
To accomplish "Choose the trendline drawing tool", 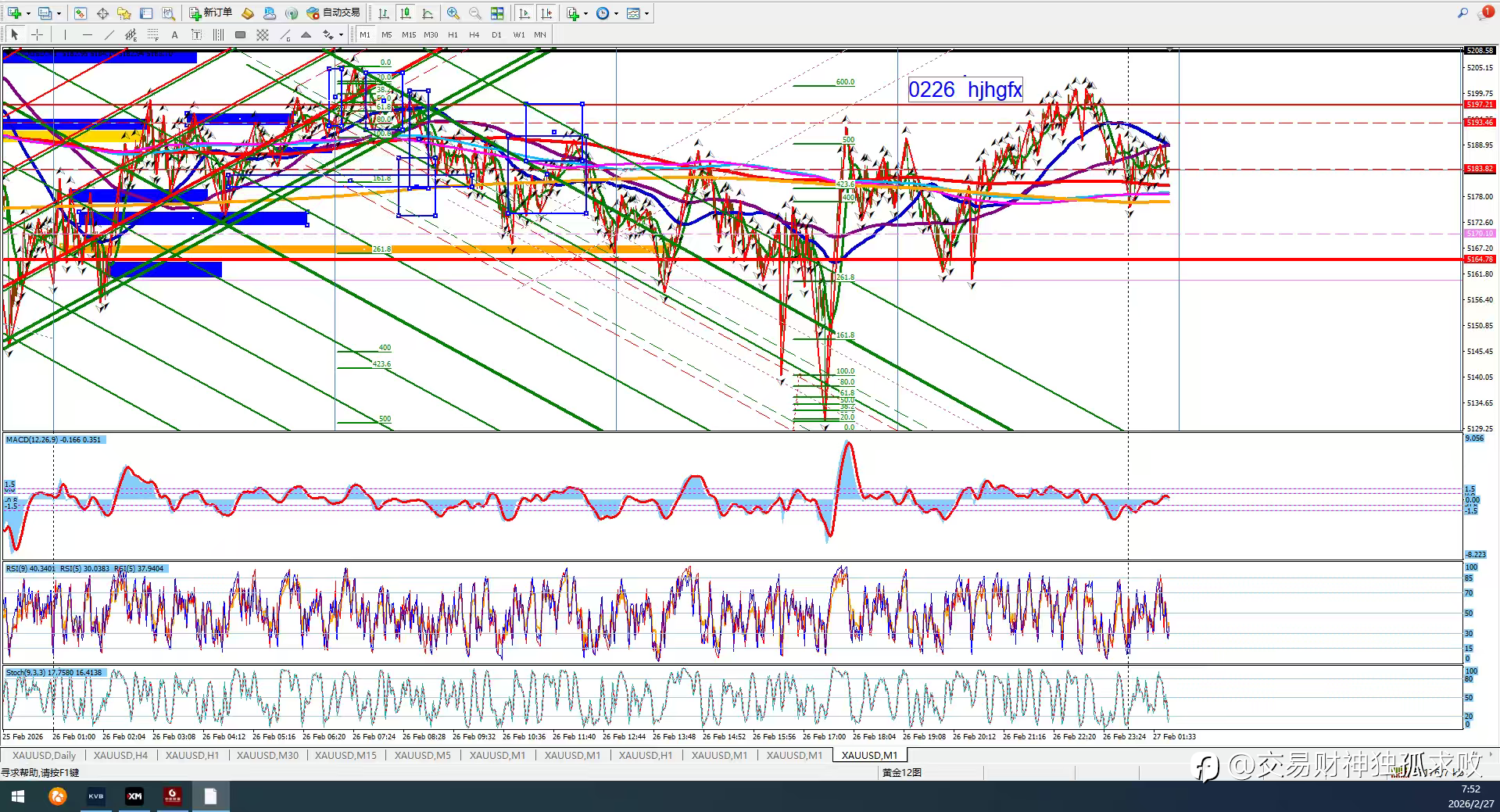I will (109, 34).
